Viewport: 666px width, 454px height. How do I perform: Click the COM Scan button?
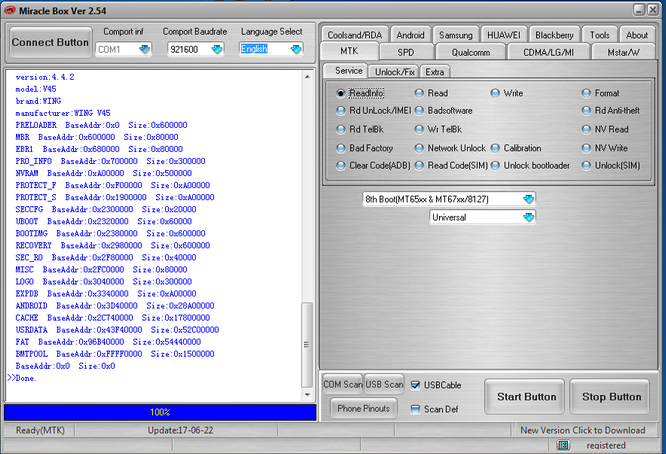[x=343, y=384]
